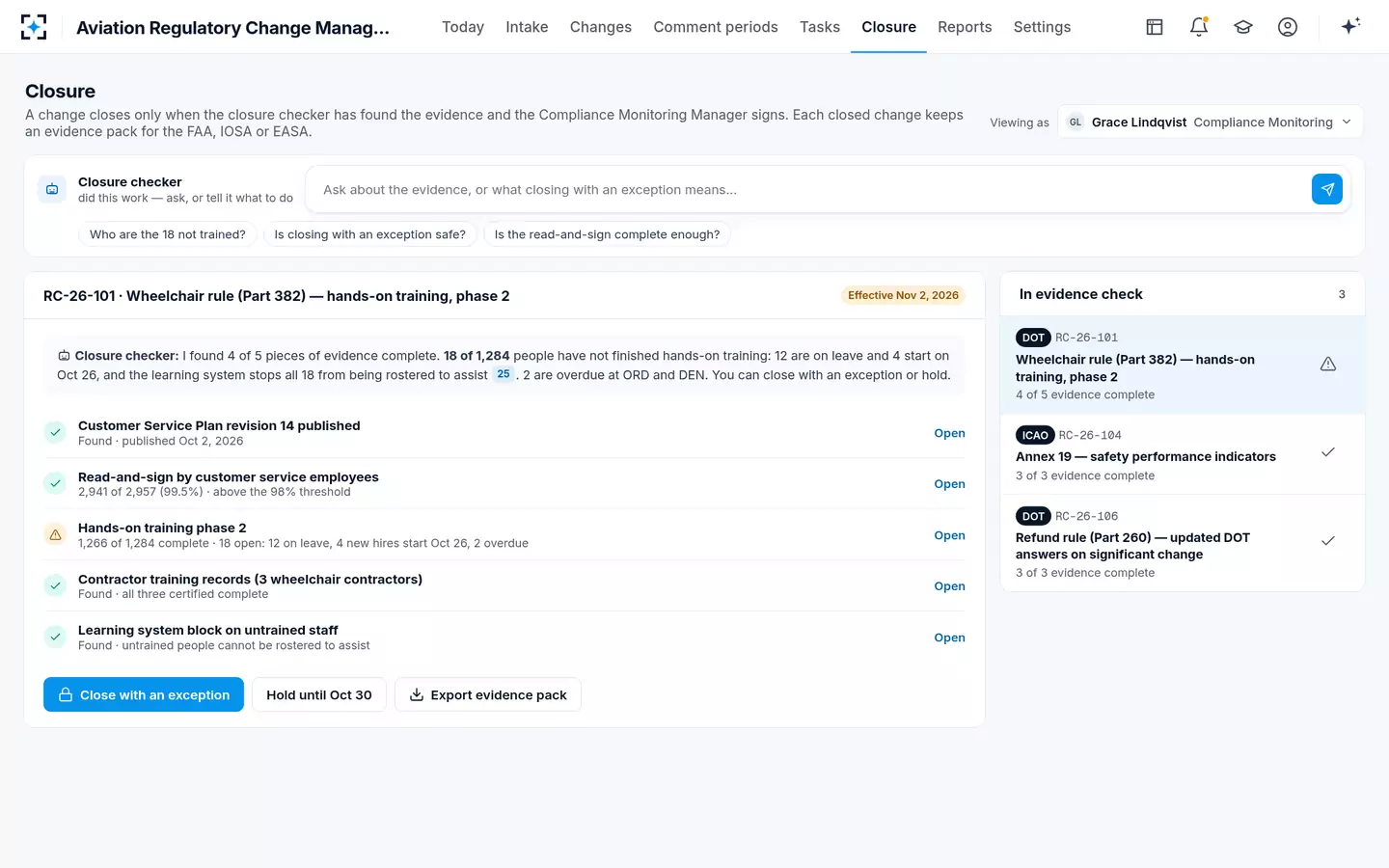Open the AI sparkle assistant icon
This screenshot has width=1389, height=868.
(1350, 26)
